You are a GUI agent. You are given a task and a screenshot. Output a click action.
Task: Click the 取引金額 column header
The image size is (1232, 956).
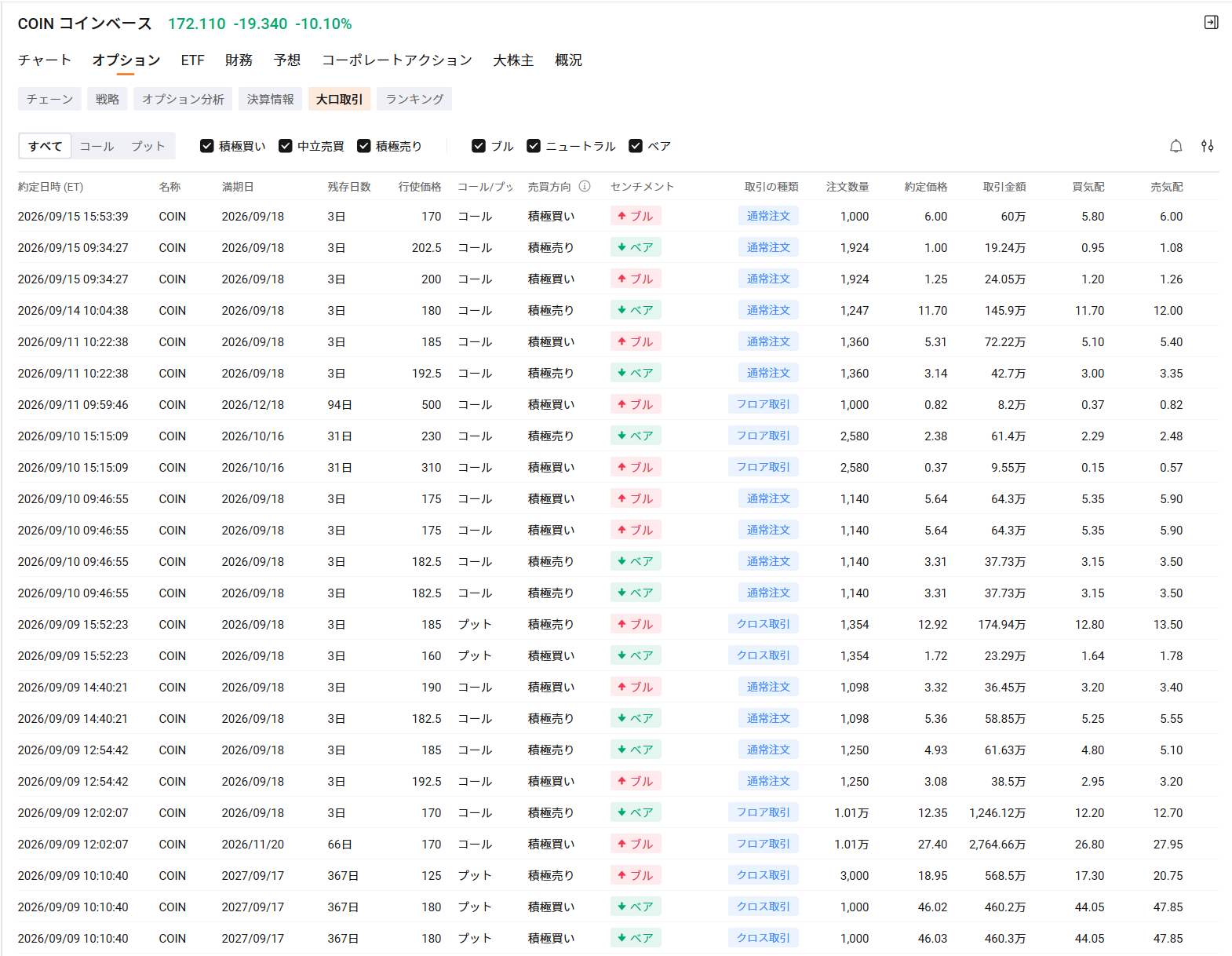(x=1004, y=187)
